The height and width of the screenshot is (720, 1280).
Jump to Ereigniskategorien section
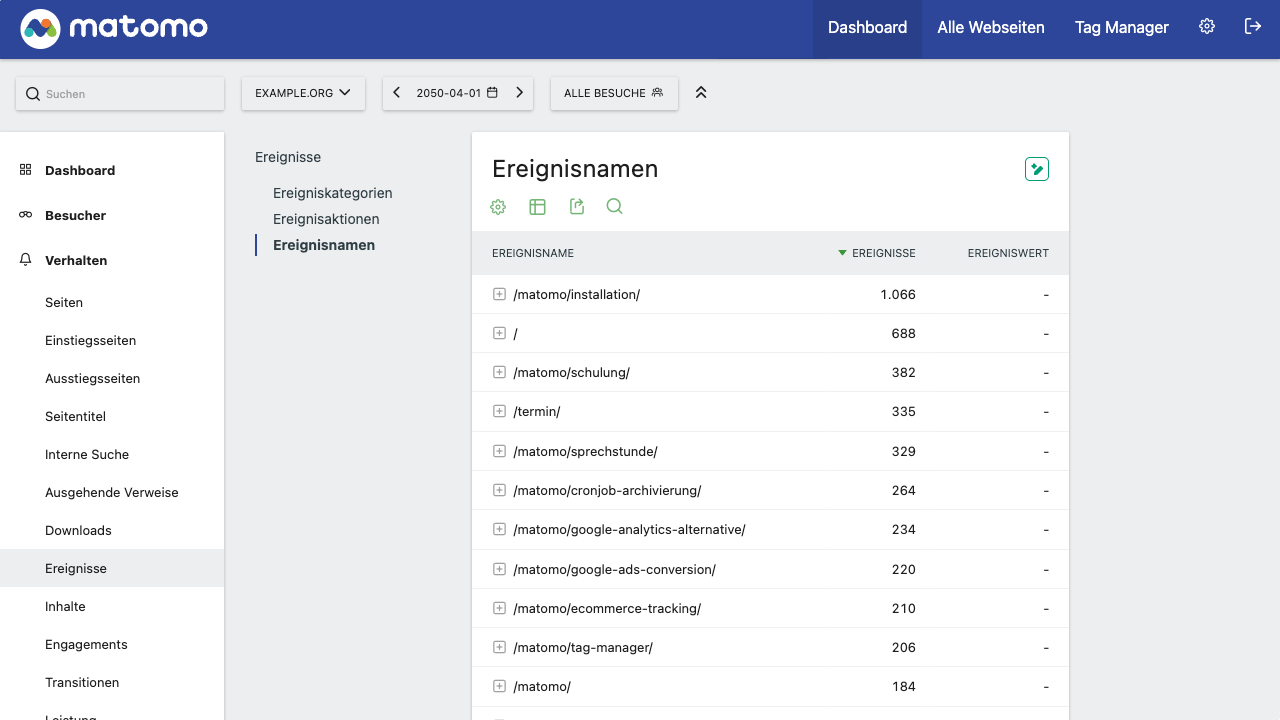tap(332, 193)
